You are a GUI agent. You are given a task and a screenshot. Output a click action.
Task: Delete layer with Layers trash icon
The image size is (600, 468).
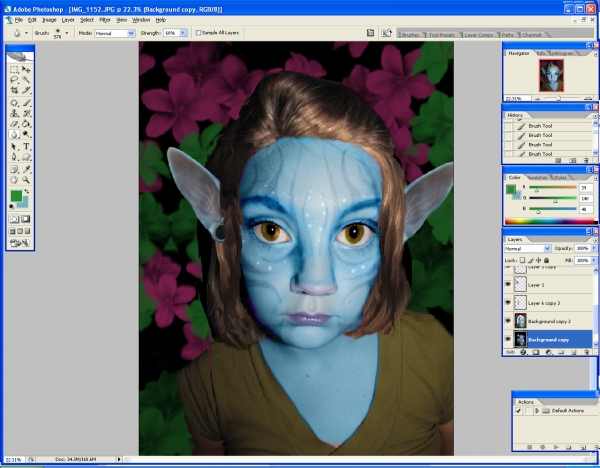[x=586, y=352]
